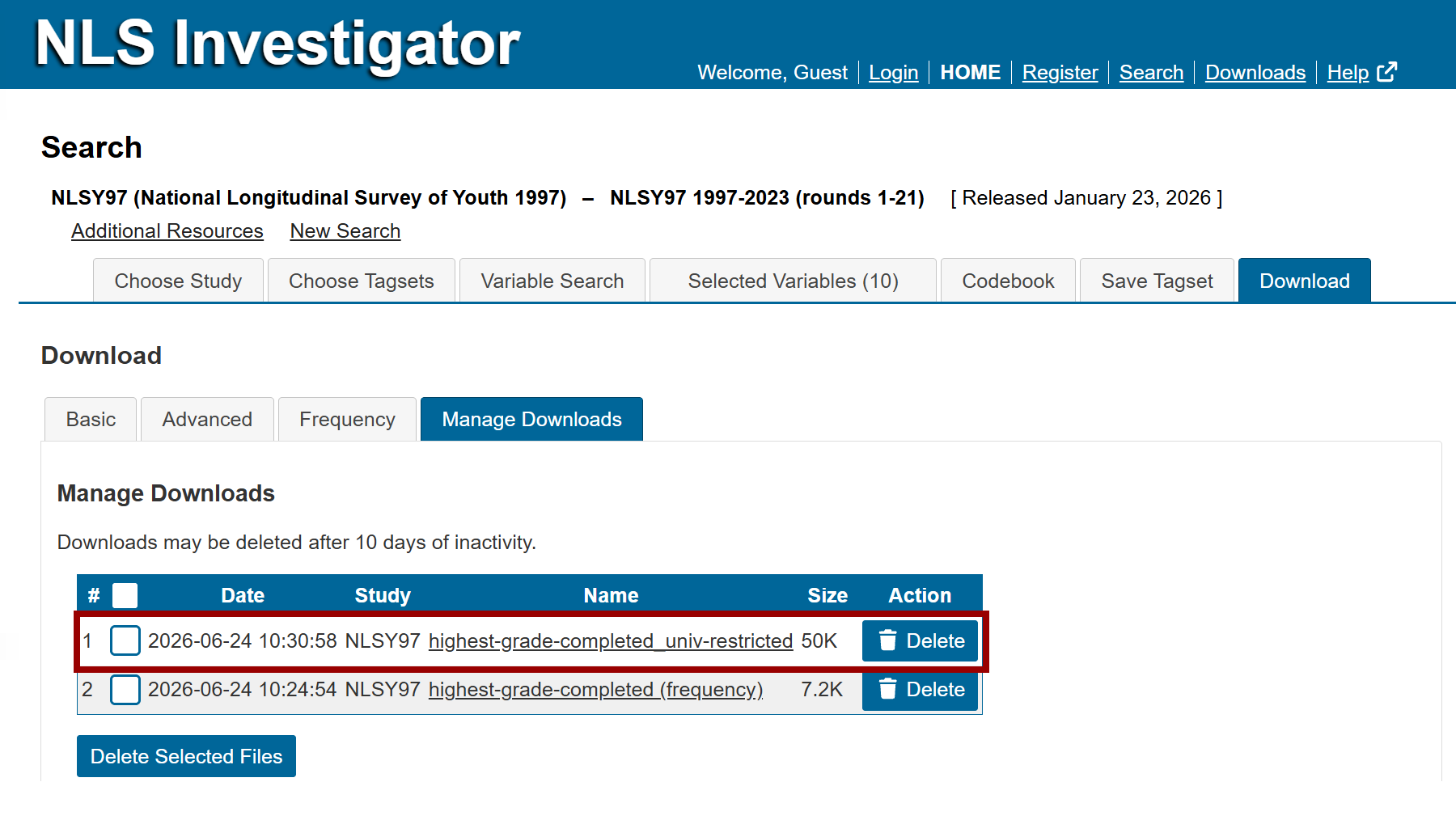This screenshot has height=820, width=1456.
Task: Open the Variable Search tab
Action: point(552,281)
